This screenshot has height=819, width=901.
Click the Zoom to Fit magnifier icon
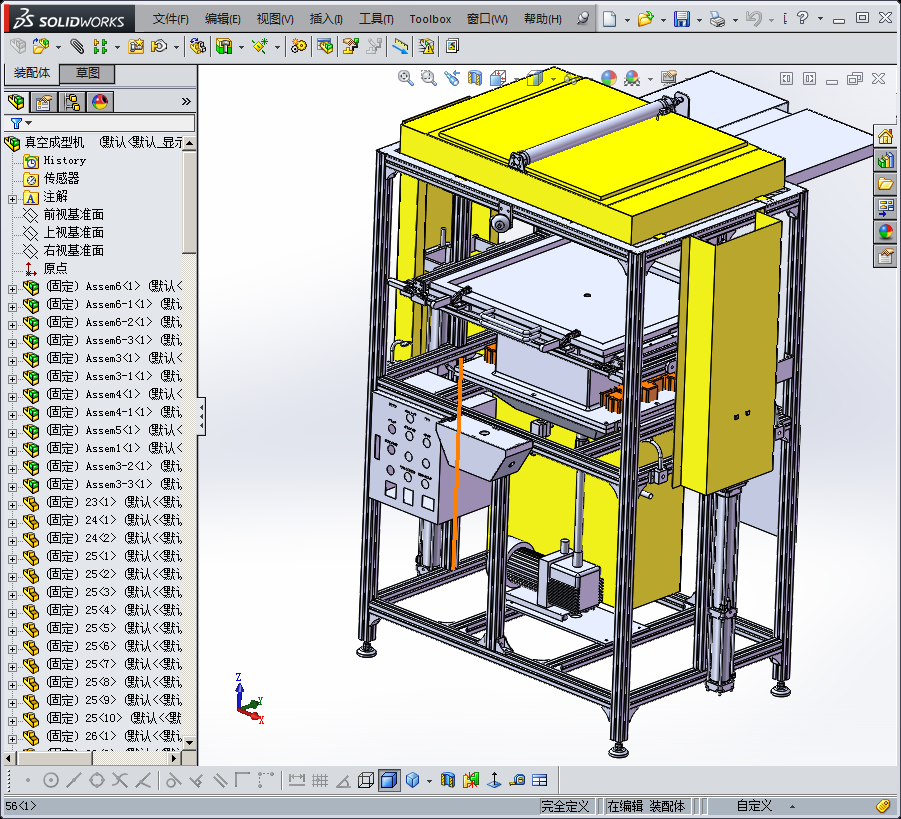pyautogui.click(x=406, y=78)
